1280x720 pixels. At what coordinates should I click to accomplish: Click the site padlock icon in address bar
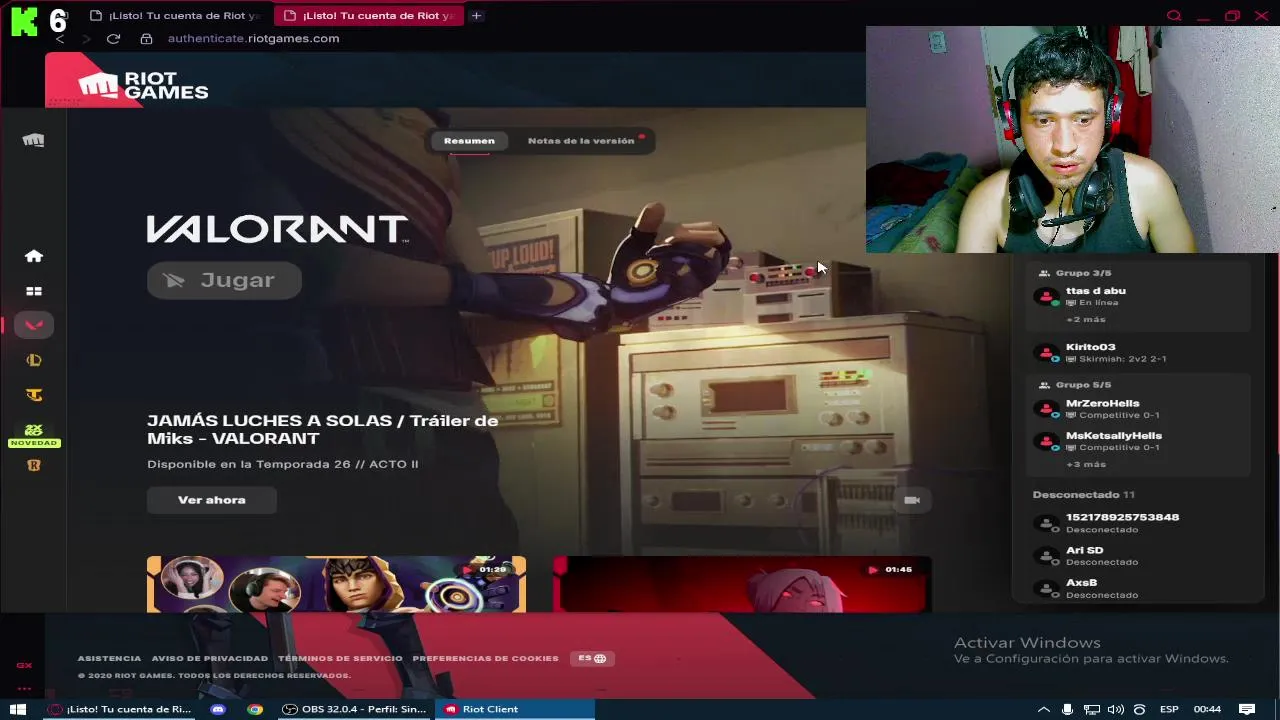coord(146,38)
